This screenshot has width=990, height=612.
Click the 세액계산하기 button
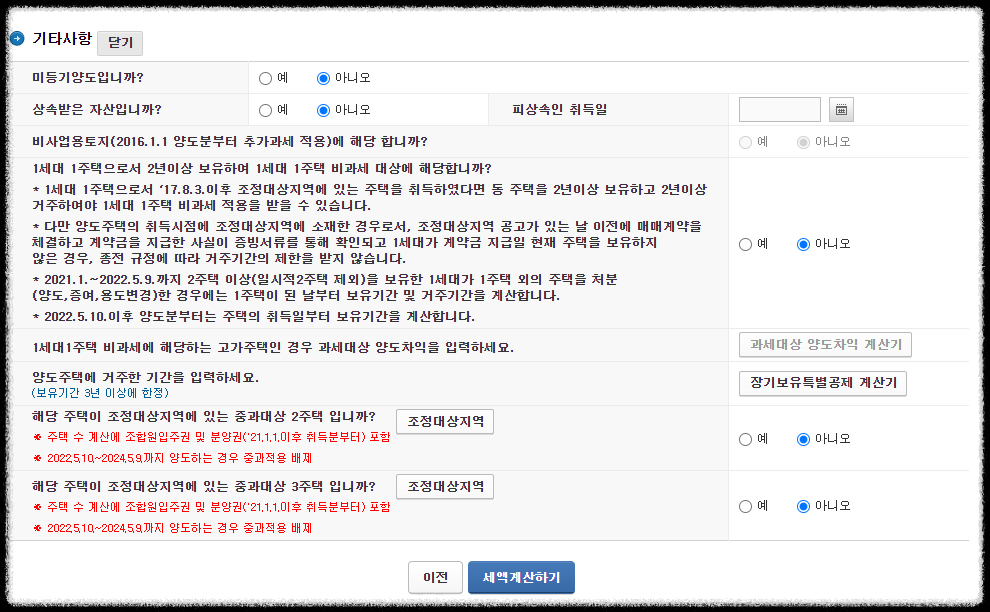coord(521,577)
